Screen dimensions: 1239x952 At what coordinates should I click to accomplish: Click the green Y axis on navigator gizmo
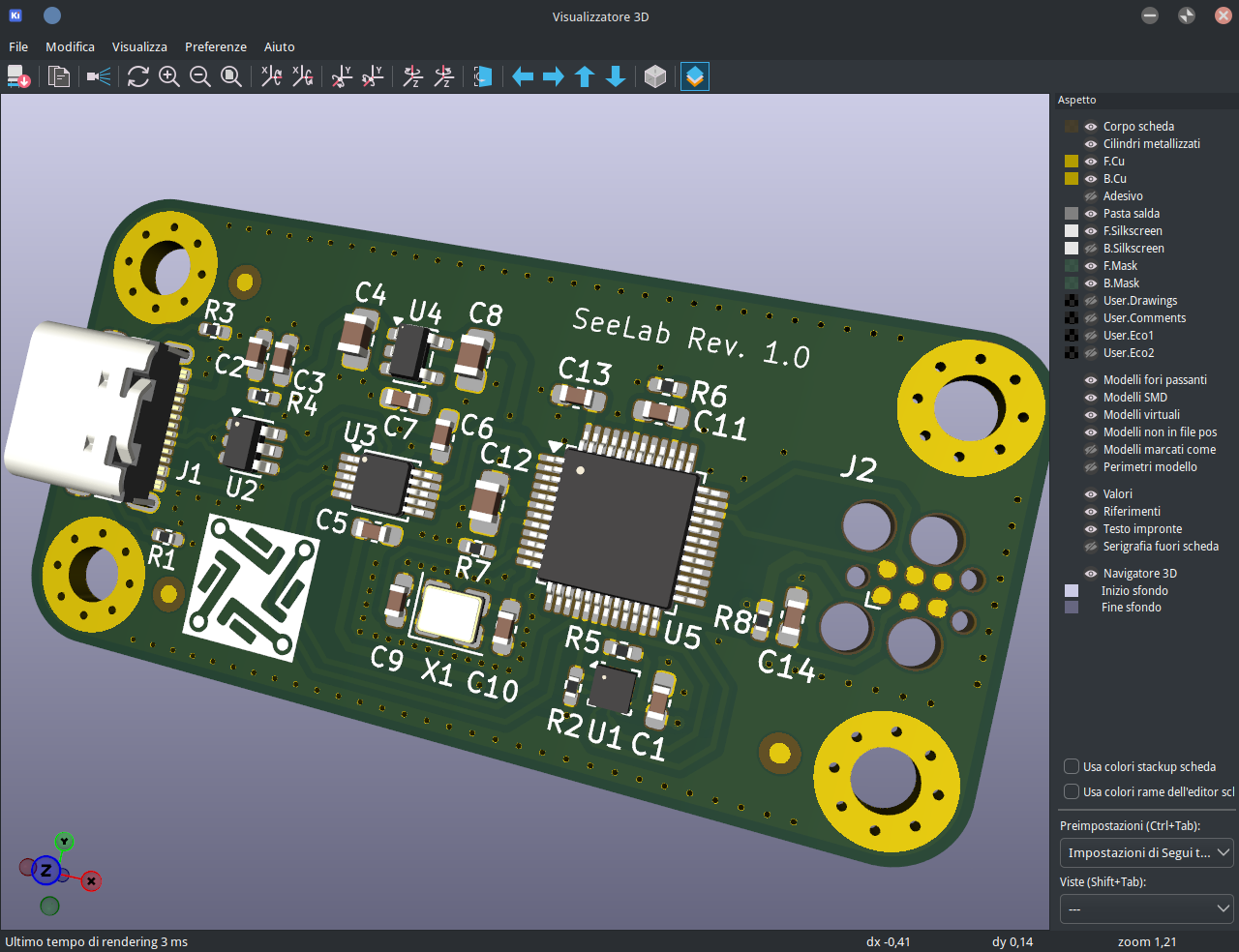click(x=64, y=842)
